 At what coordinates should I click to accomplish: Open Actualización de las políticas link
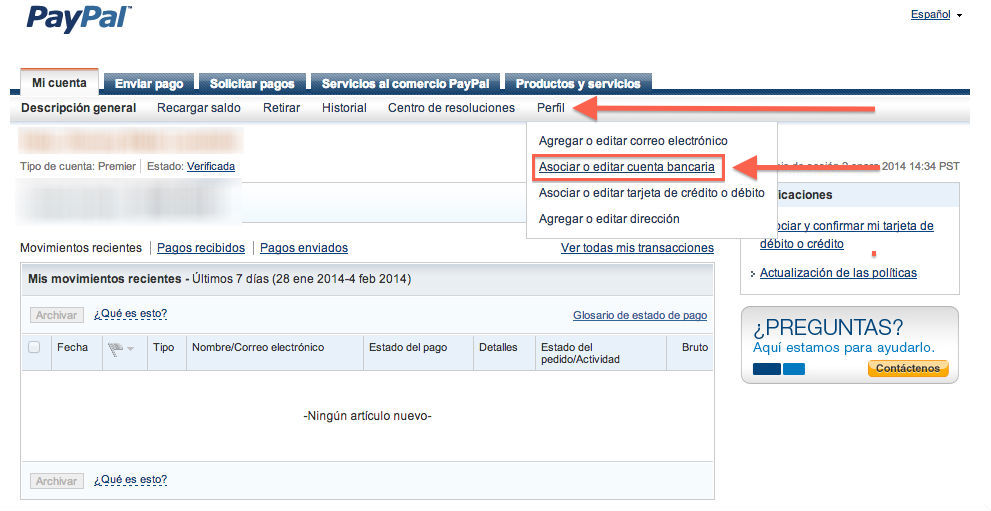tap(838, 273)
